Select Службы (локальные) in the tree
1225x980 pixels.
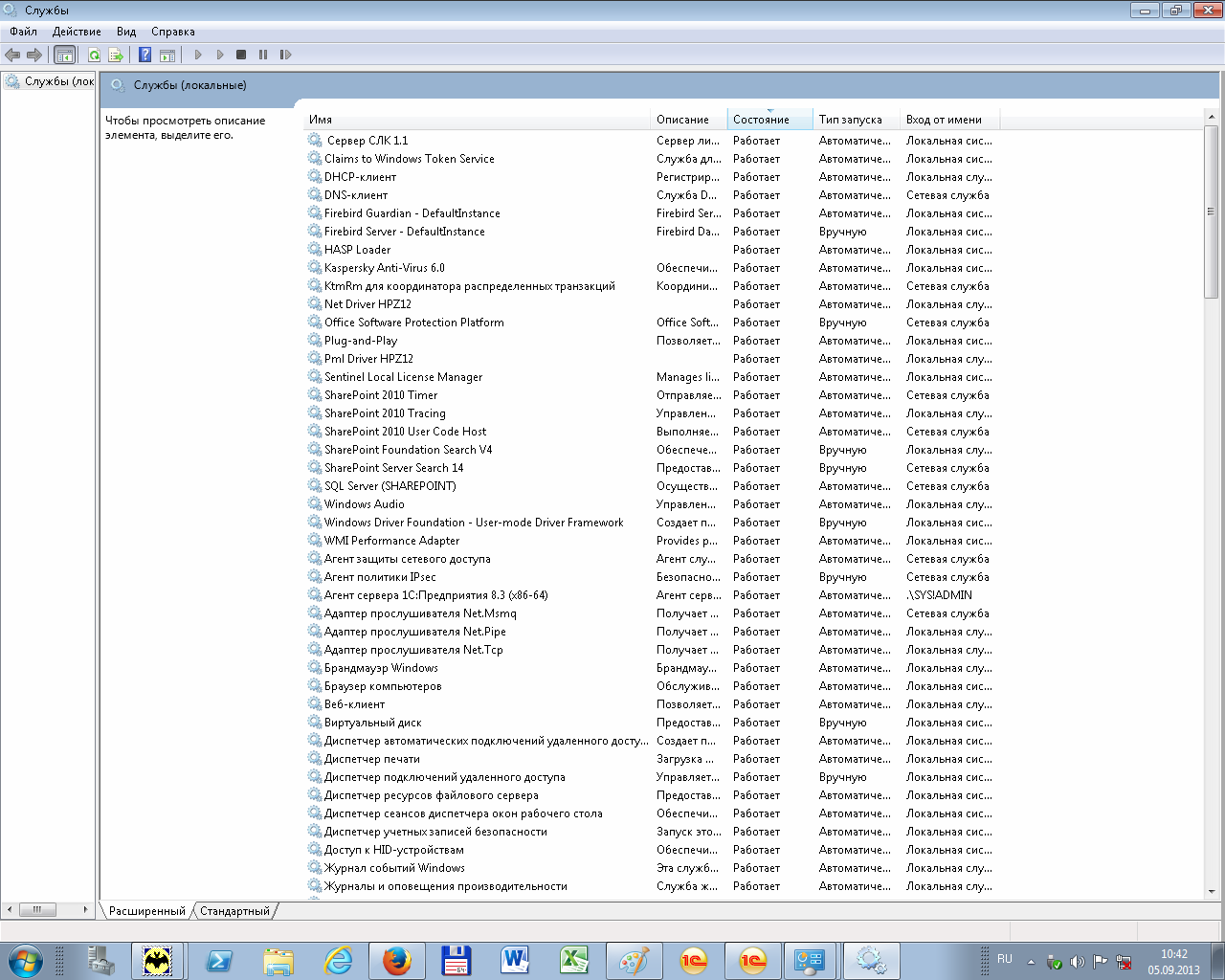58,82
